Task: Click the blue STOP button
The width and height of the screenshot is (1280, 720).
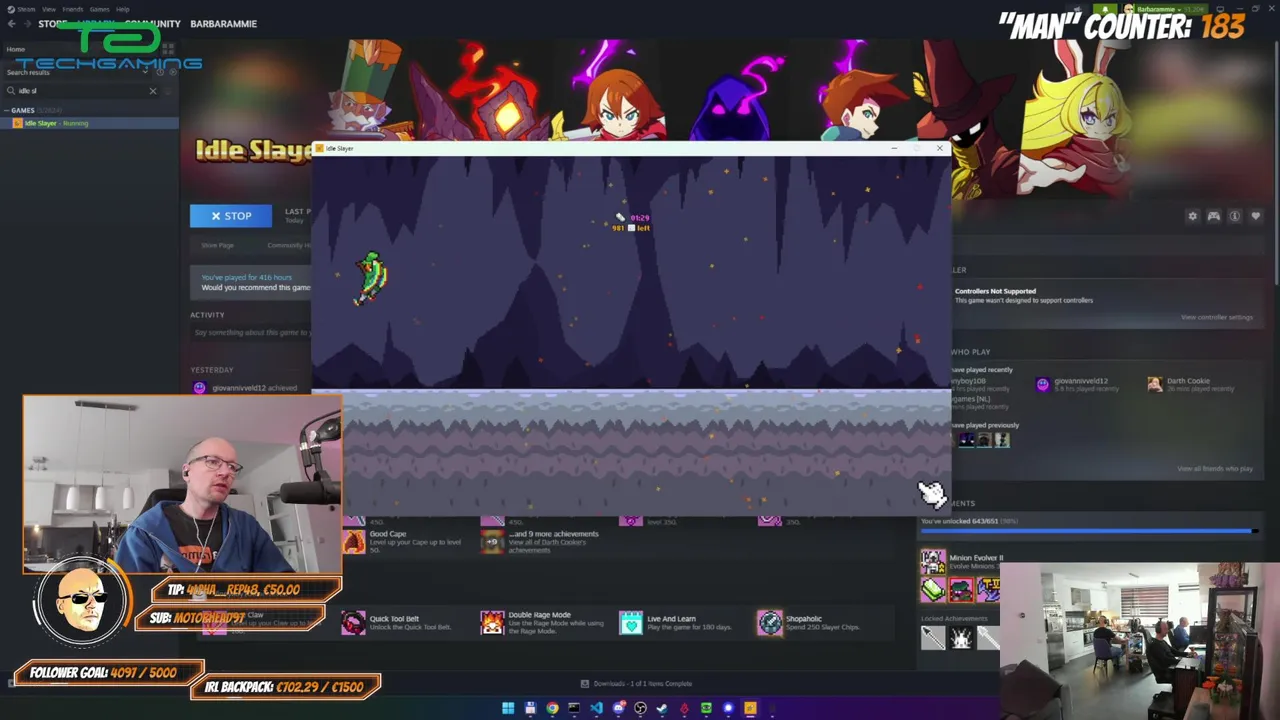Action: (x=231, y=216)
